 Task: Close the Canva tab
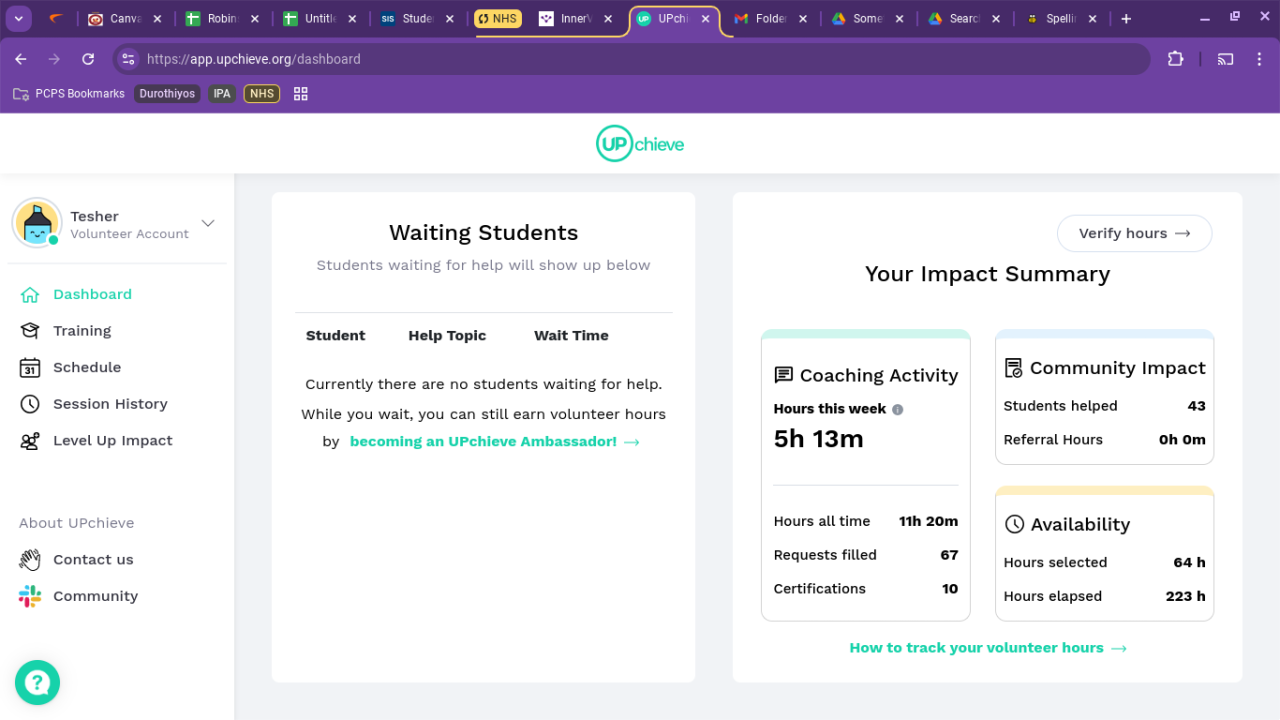point(157,19)
